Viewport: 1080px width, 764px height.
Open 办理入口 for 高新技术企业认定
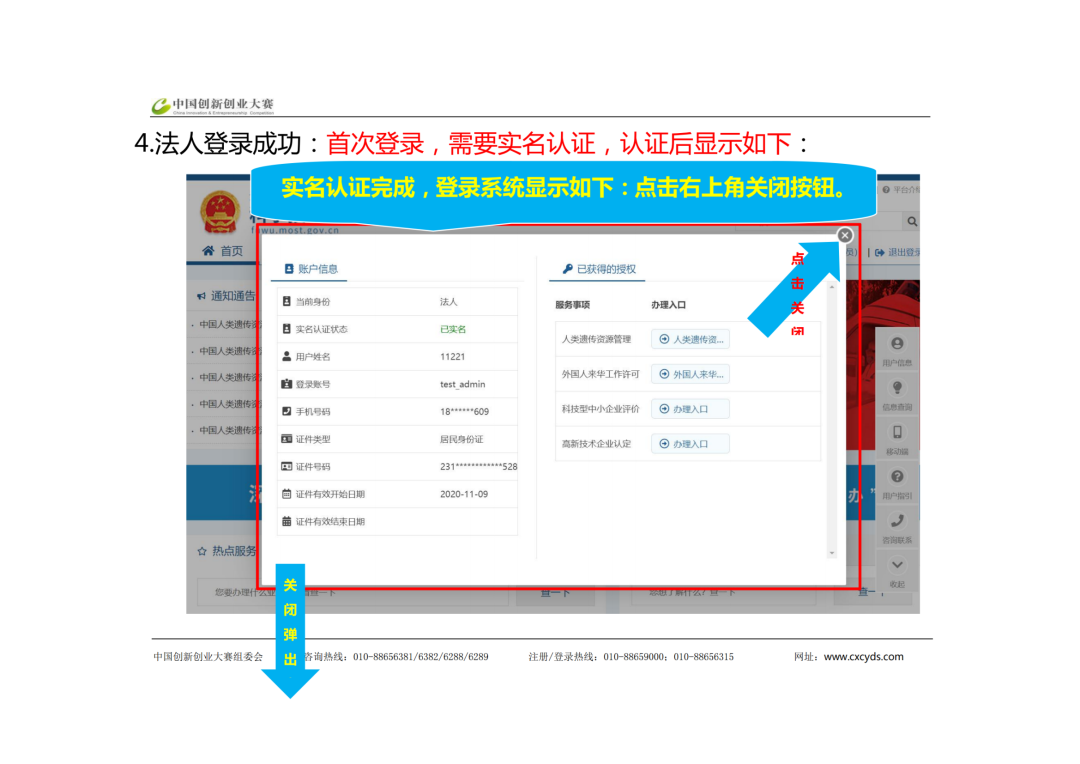tap(690, 443)
